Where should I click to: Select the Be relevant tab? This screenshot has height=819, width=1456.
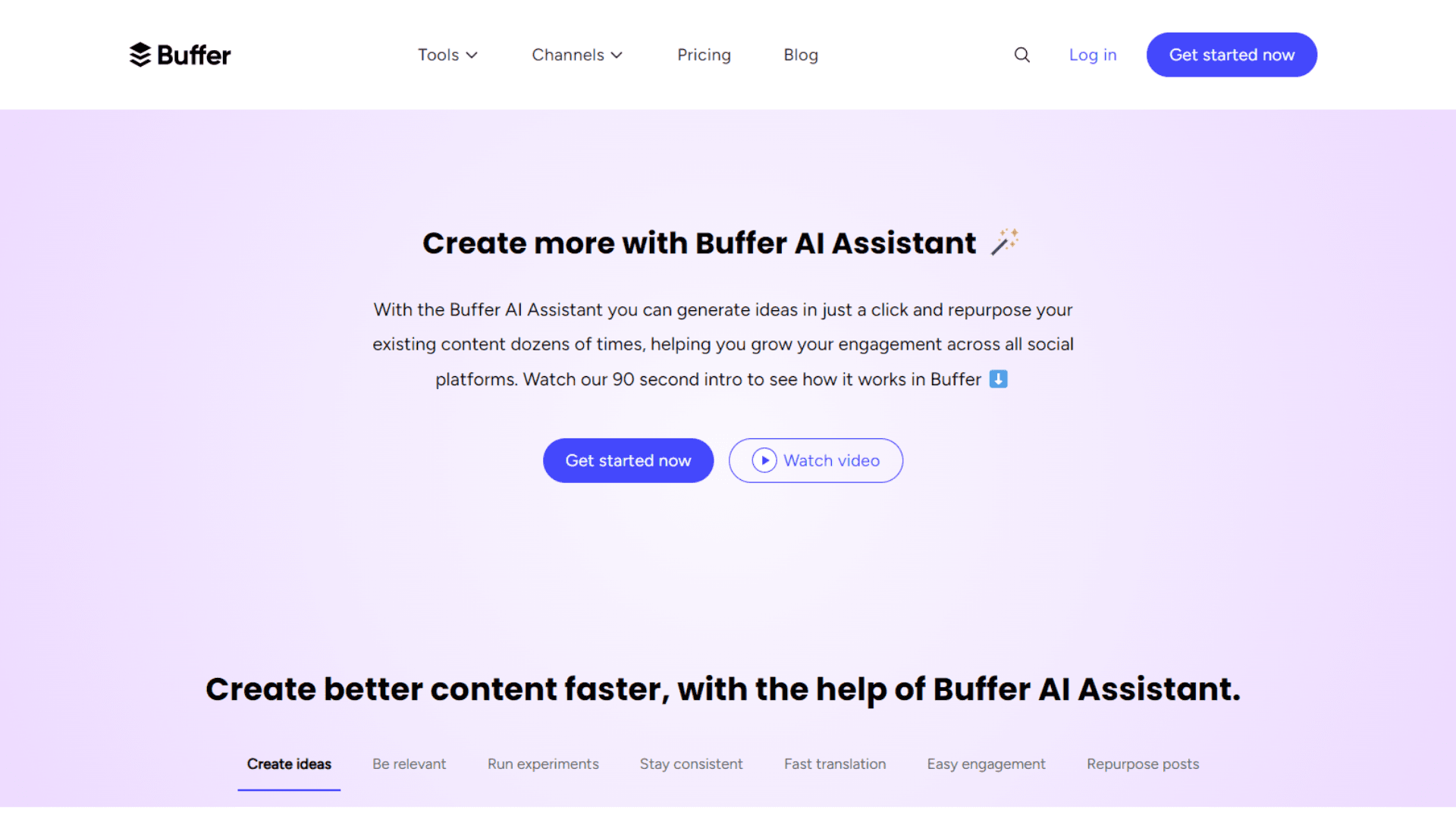tap(409, 764)
